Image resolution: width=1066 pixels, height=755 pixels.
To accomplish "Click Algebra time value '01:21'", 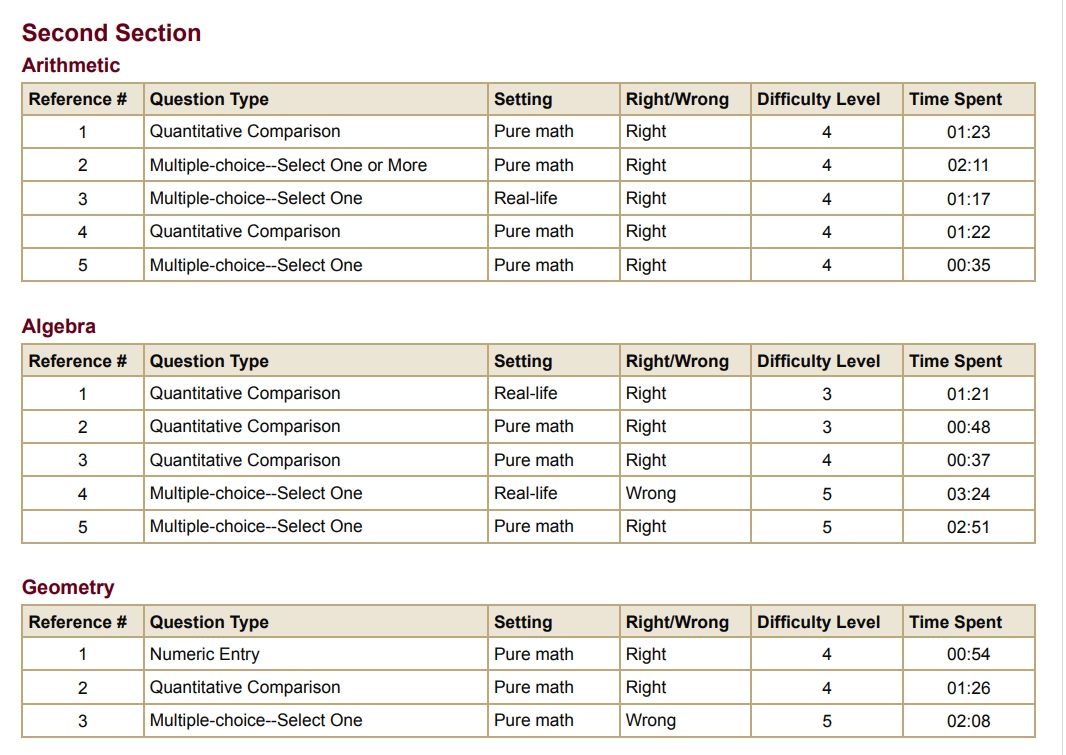I will point(968,394).
